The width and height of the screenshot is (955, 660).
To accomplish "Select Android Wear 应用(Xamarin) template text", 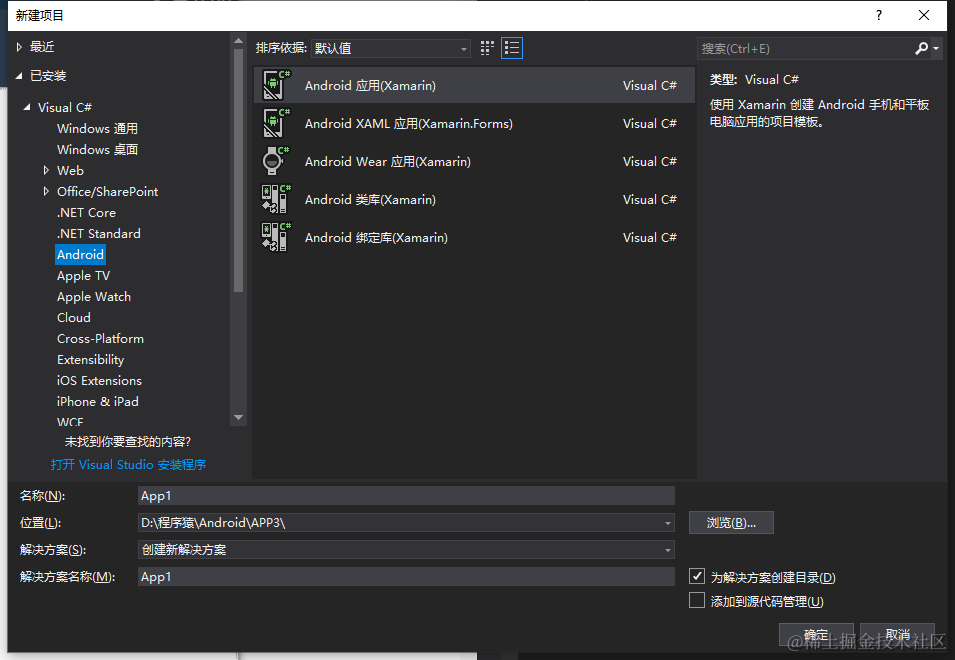I will point(387,161).
